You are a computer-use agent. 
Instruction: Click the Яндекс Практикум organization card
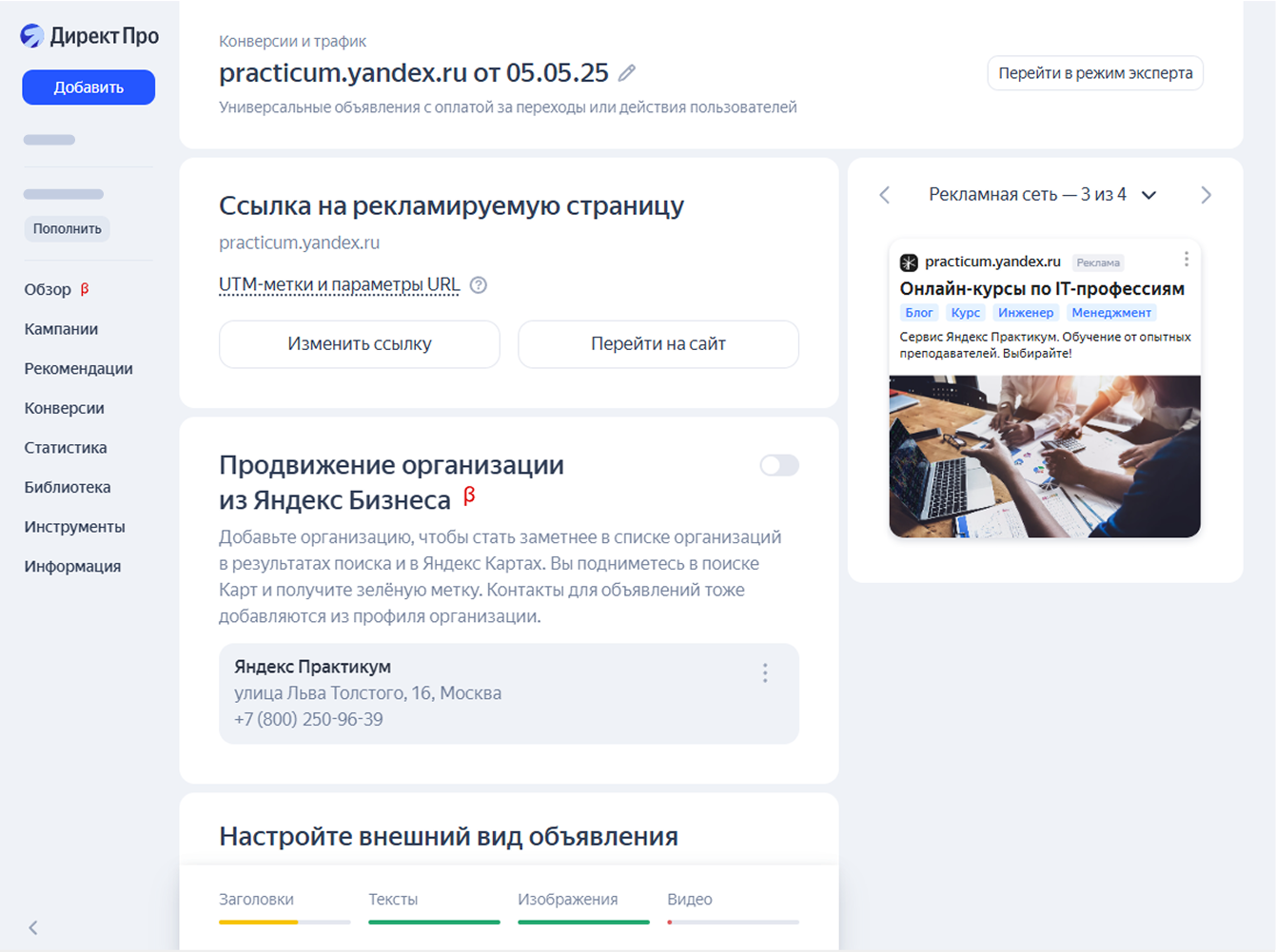click(509, 693)
